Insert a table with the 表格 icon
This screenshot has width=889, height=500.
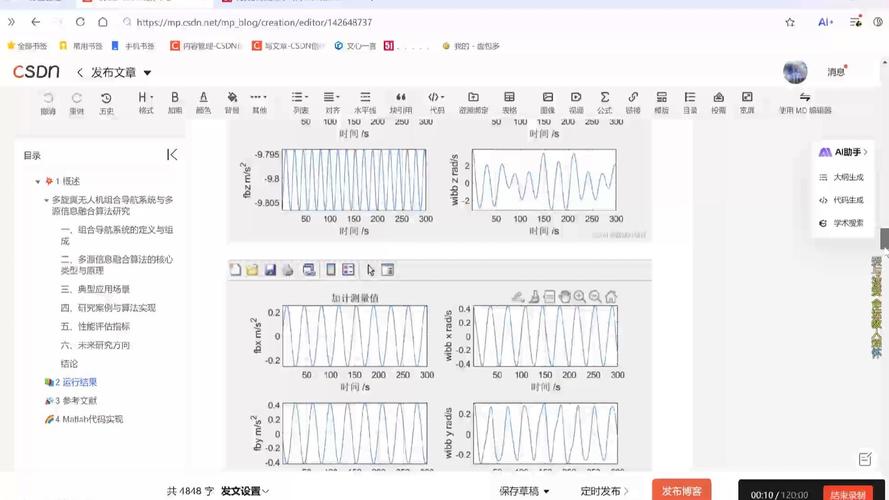point(509,103)
